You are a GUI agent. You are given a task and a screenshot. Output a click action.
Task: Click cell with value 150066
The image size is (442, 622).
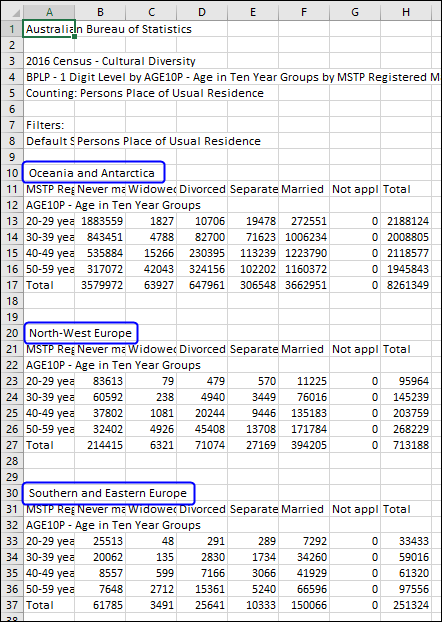coord(304,605)
